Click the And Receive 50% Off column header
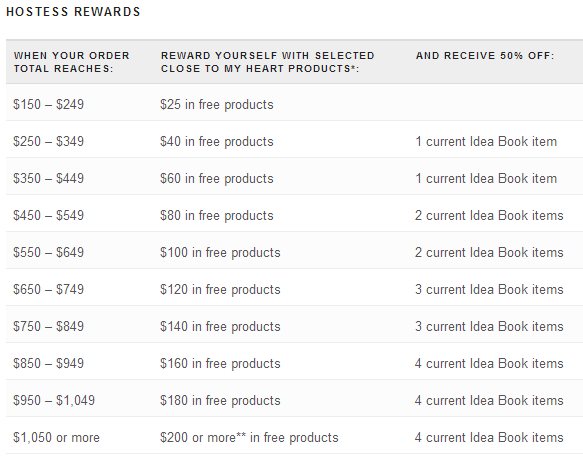Image resolution: width=583 pixels, height=467 pixels. click(485, 56)
